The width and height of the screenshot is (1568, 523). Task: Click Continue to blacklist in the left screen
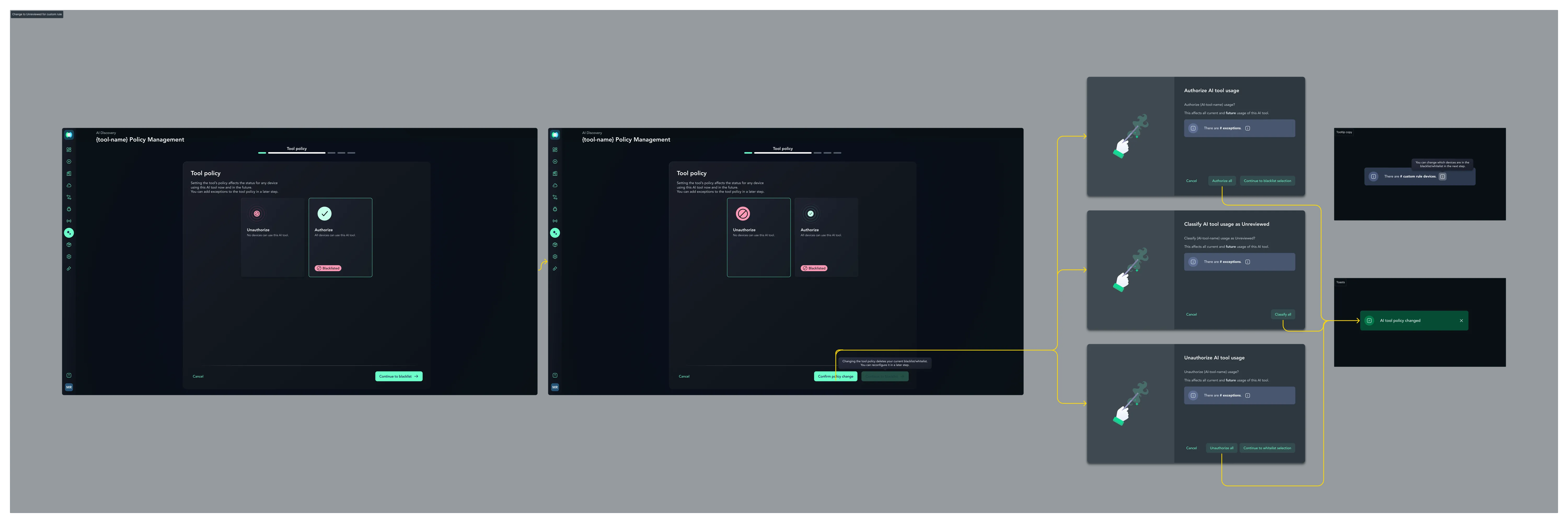pyautogui.click(x=399, y=377)
